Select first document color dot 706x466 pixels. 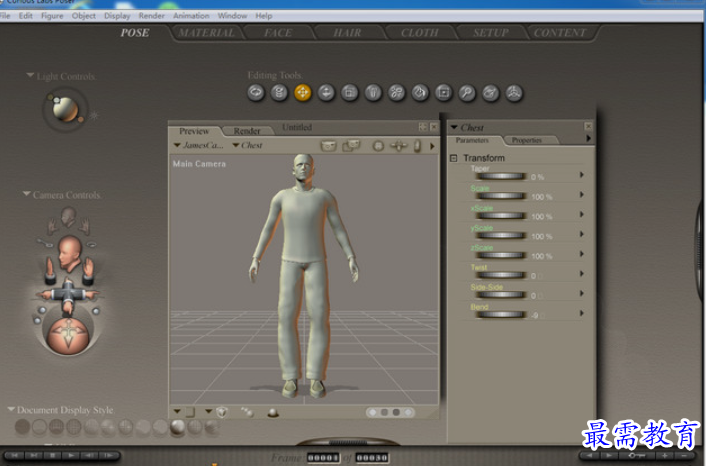[x=373, y=412]
